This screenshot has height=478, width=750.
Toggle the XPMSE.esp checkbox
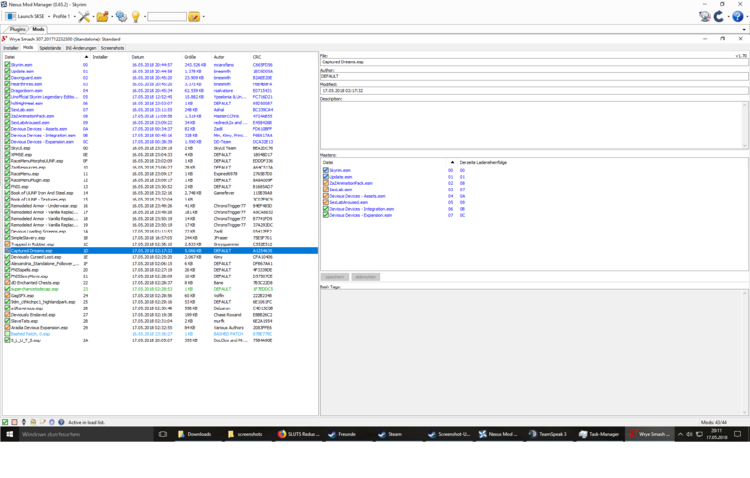(x=7, y=155)
